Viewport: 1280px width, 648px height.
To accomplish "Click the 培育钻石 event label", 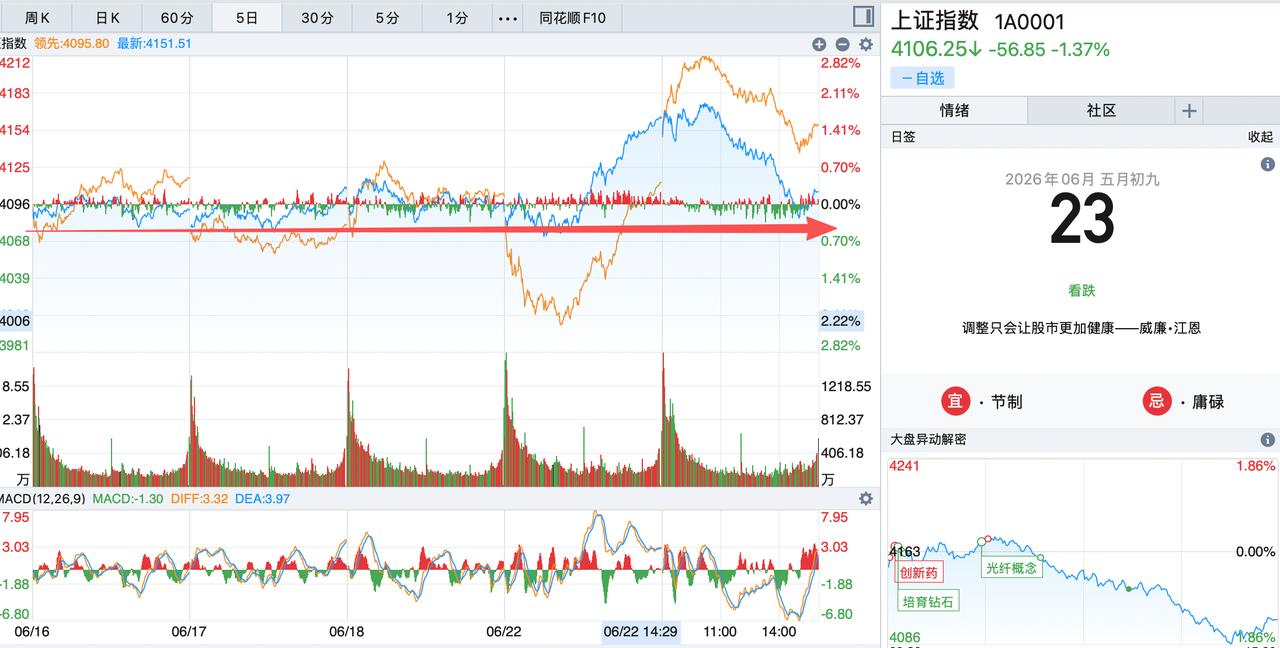I will (928, 601).
